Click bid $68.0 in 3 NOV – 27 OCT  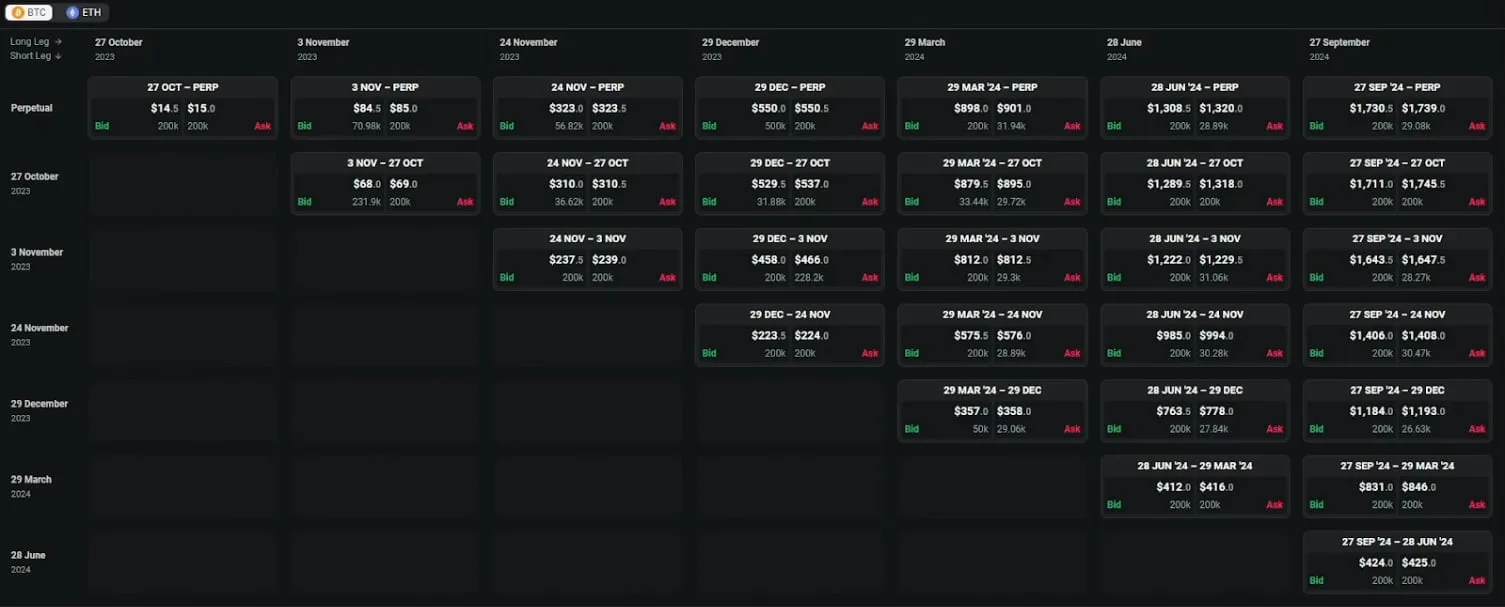click(x=367, y=184)
